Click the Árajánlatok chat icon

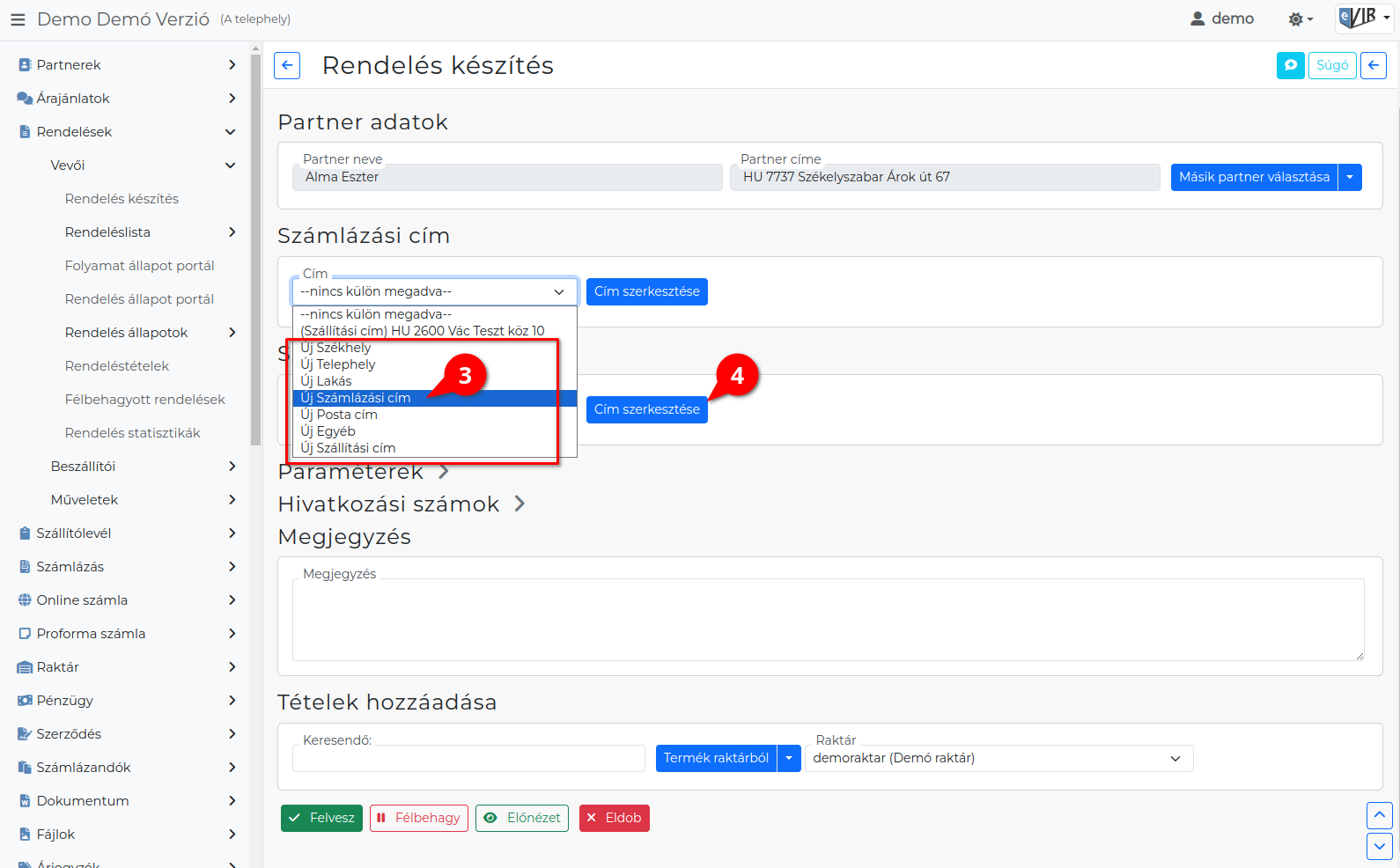click(x=25, y=99)
